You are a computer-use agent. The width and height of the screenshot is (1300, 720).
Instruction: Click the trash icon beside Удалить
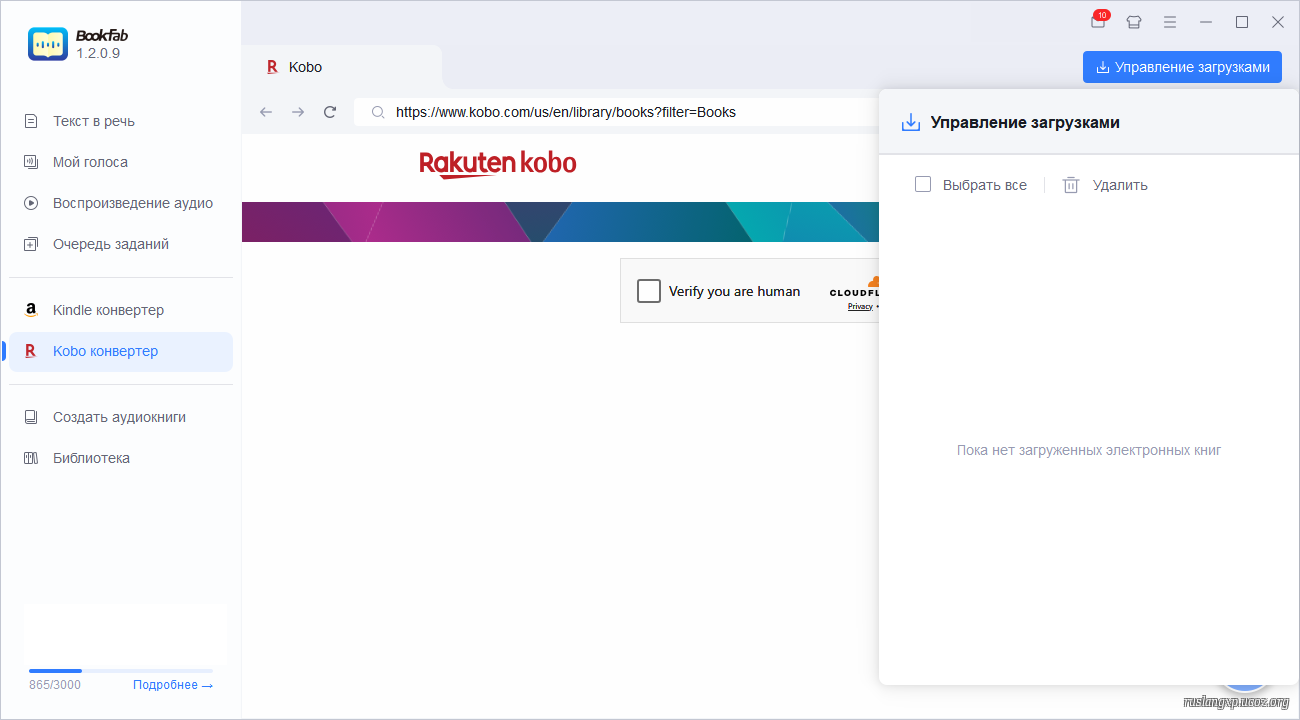(1071, 185)
